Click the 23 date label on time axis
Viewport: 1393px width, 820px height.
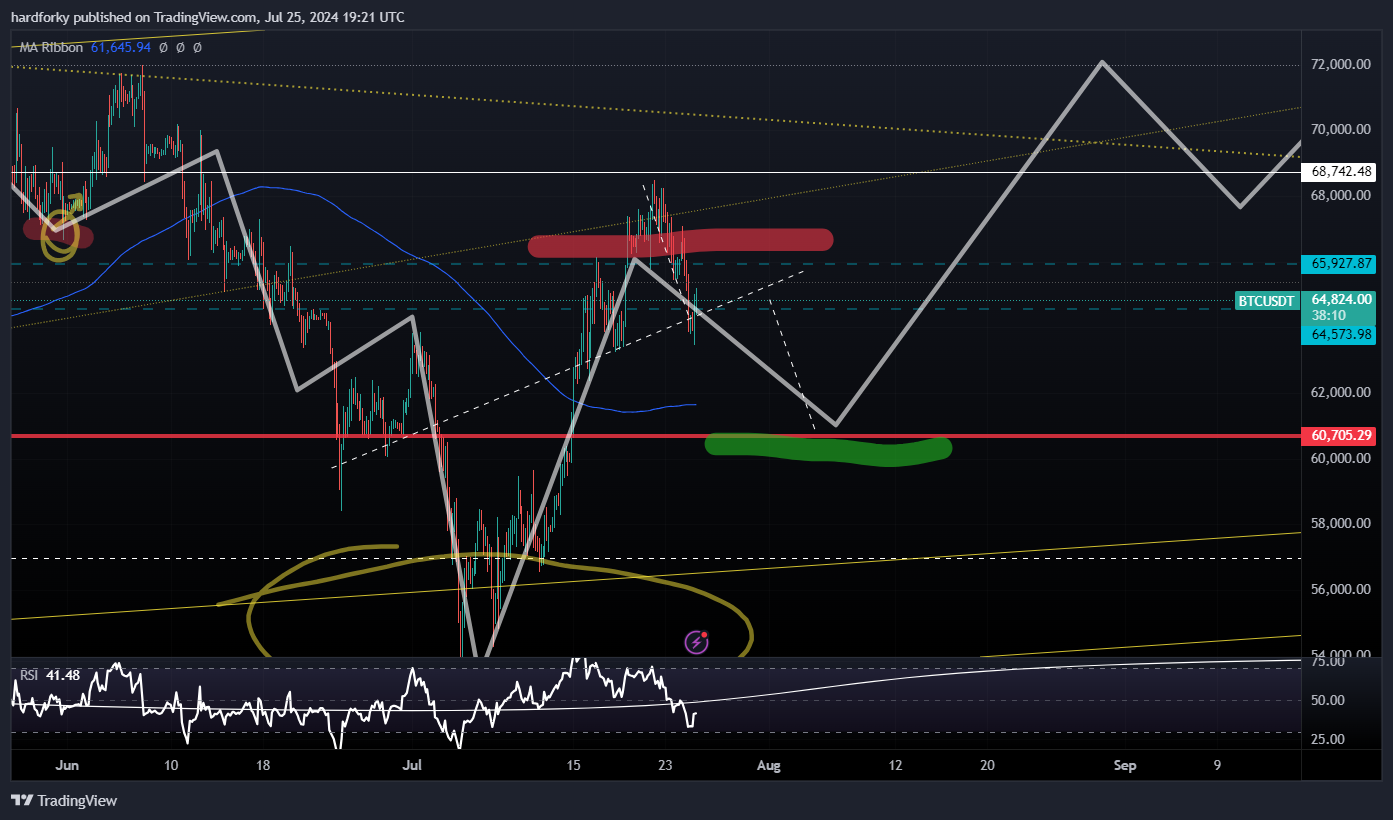click(667, 766)
